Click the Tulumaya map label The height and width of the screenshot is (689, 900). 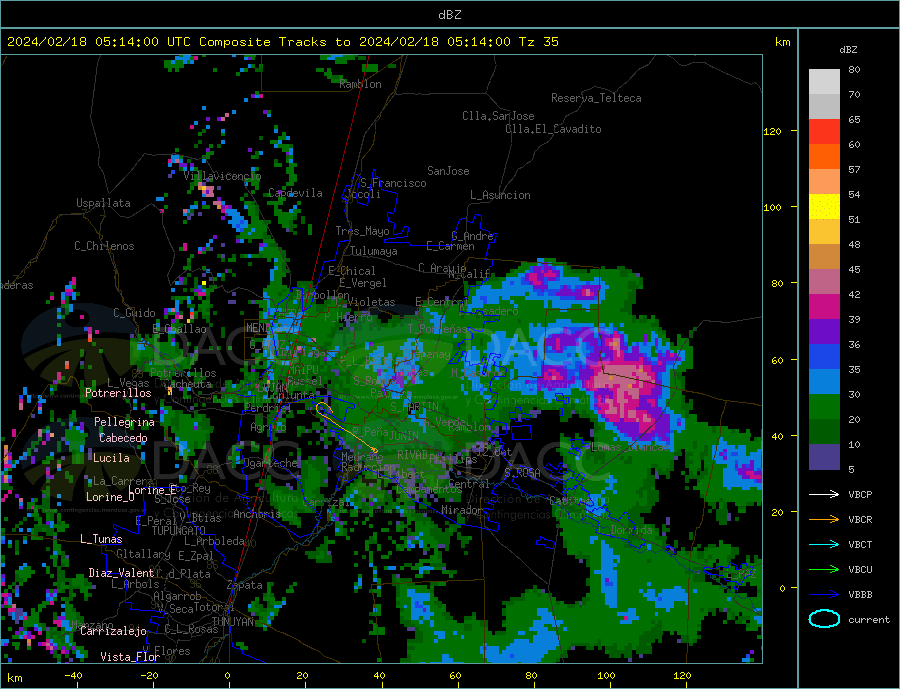click(374, 251)
